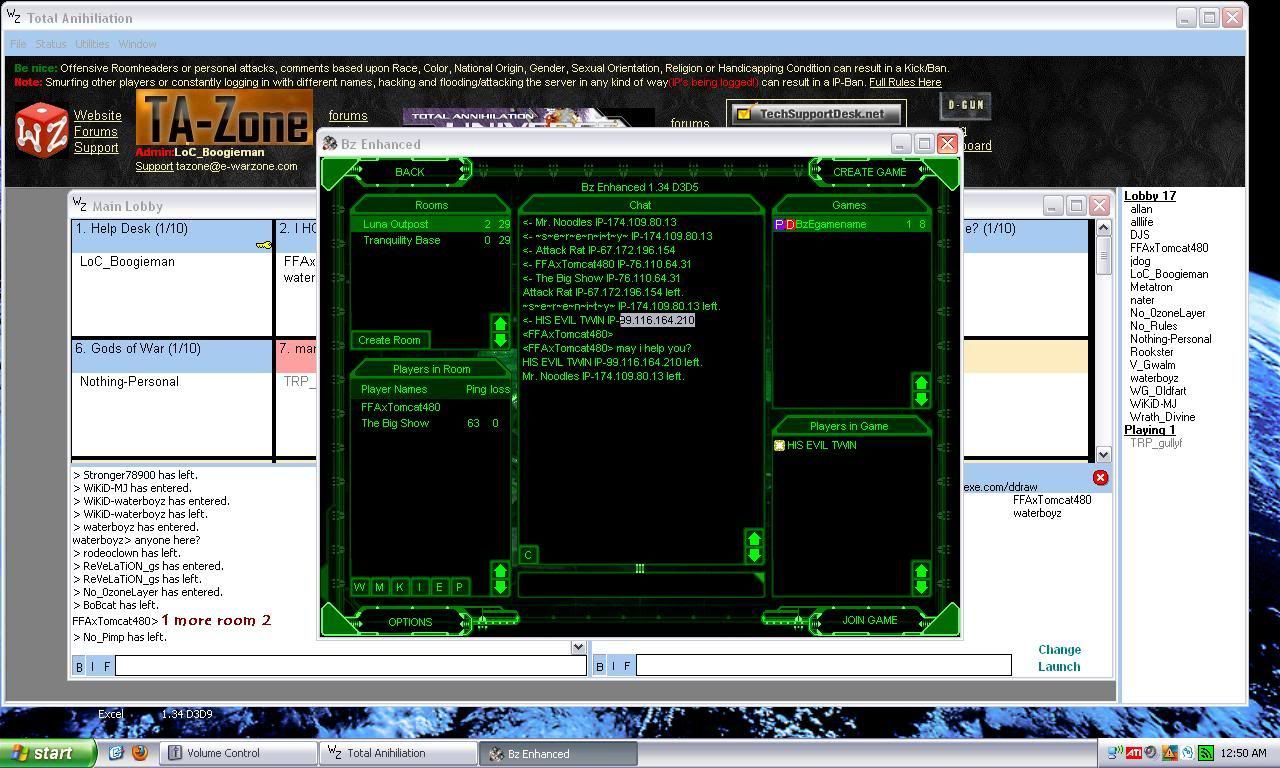The height and width of the screenshot is (768, 1280).
Task: Open the Window menu
Action: pos(137,44)
